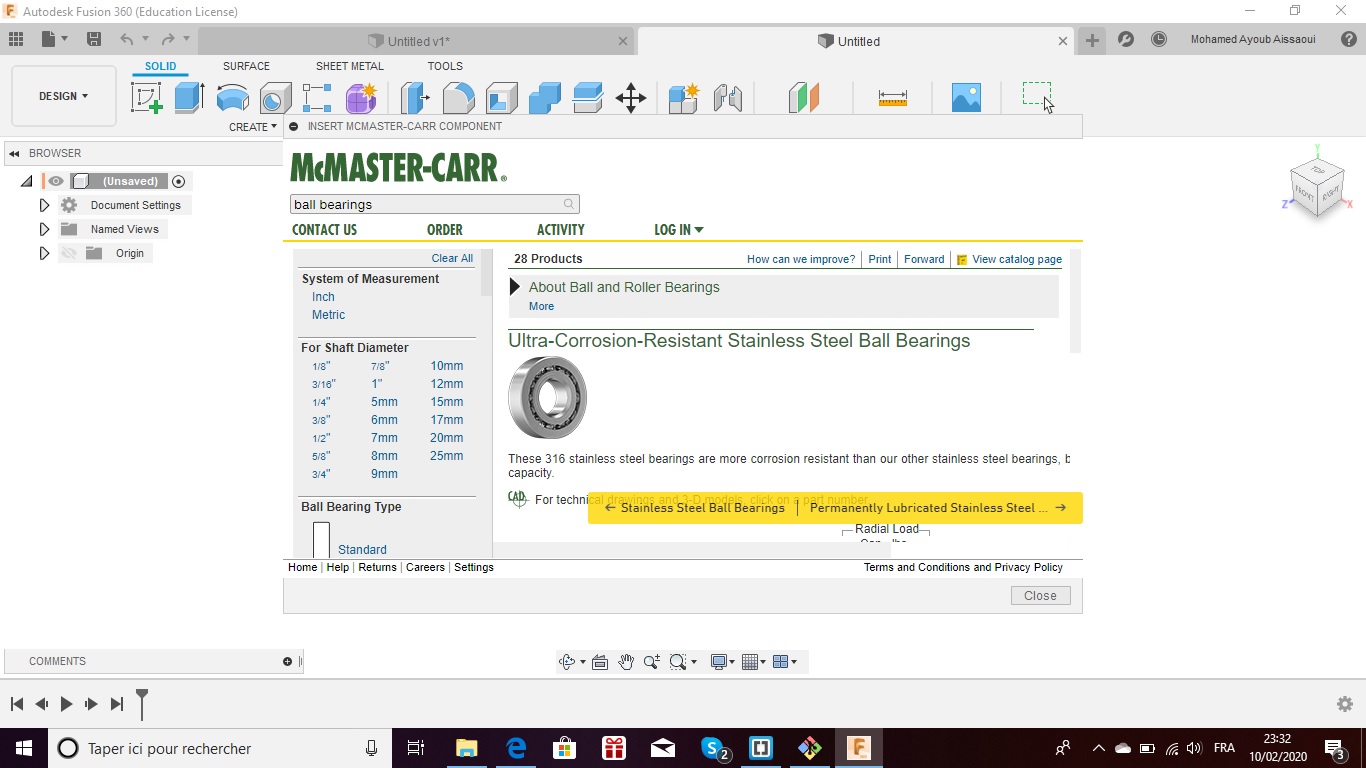Select the Joint tool
The image size is (1366, 768).
pos(727,98)
